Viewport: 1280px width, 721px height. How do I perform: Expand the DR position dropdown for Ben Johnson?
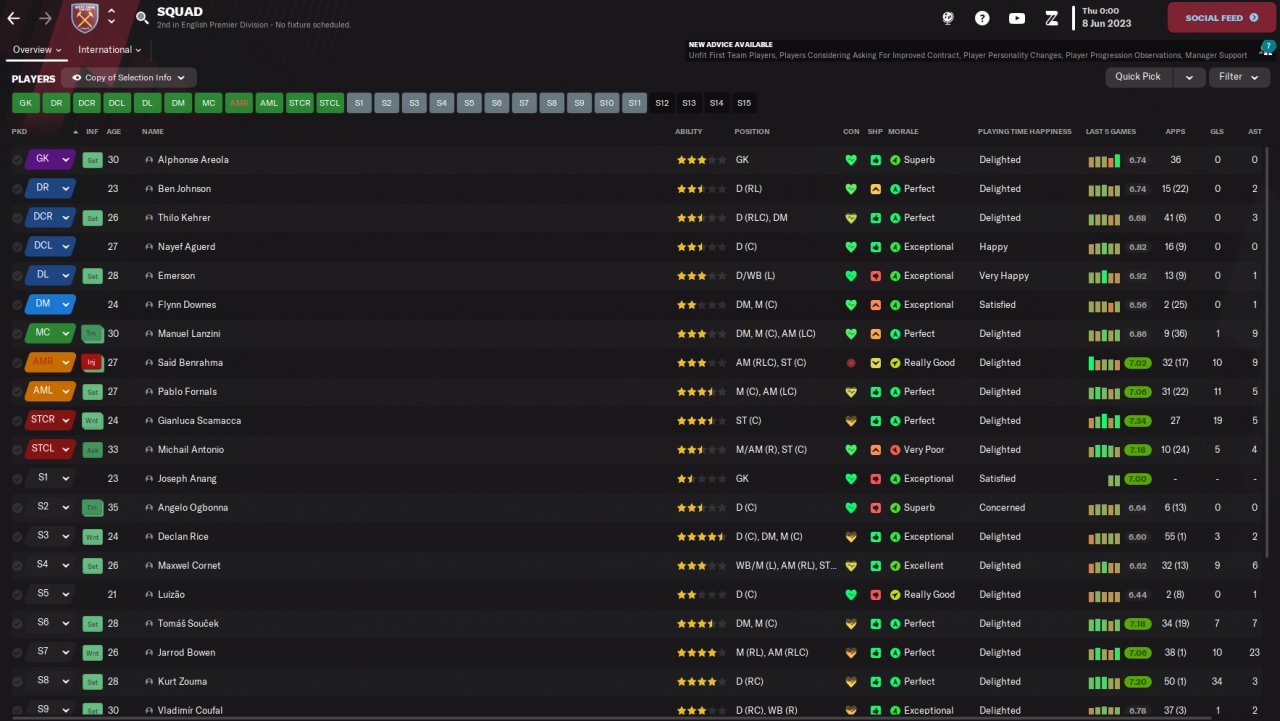point(66,189)
